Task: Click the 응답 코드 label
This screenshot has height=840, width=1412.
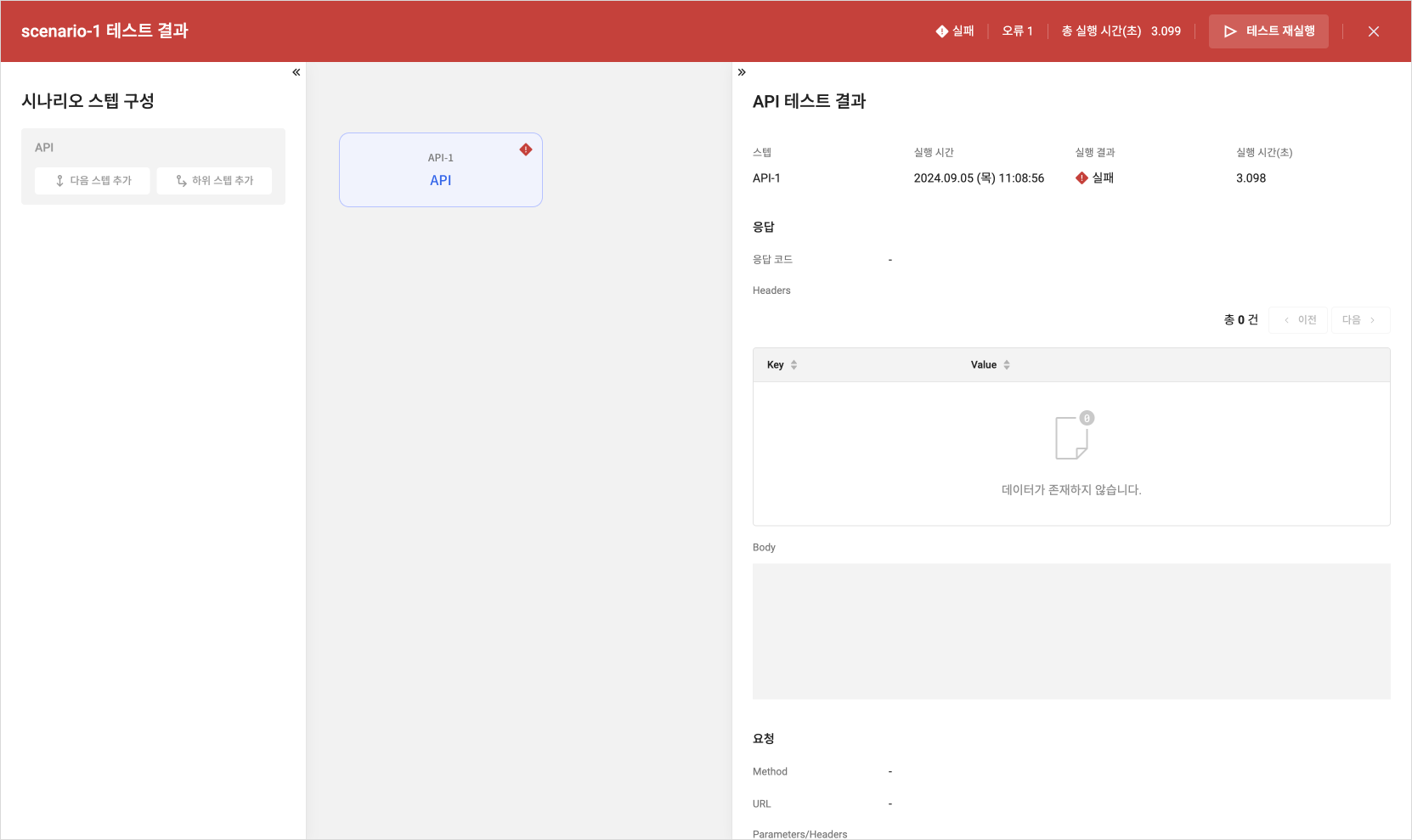Action: 772,260
